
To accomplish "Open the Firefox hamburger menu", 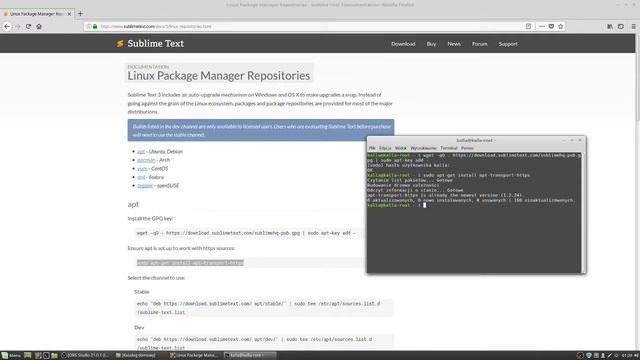I will pyautogui.click(x=633, y=26).
